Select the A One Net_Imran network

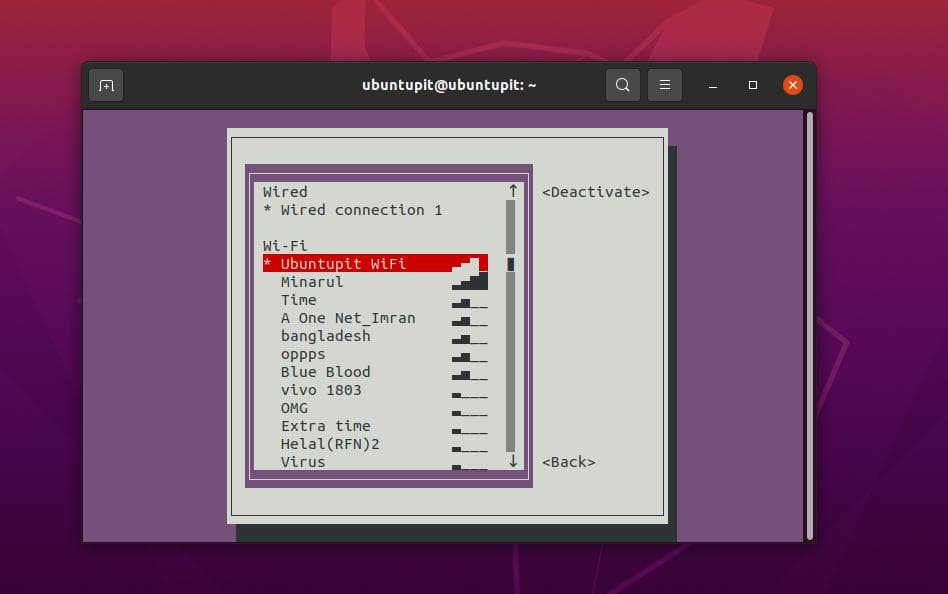click(x=346, y=317)
